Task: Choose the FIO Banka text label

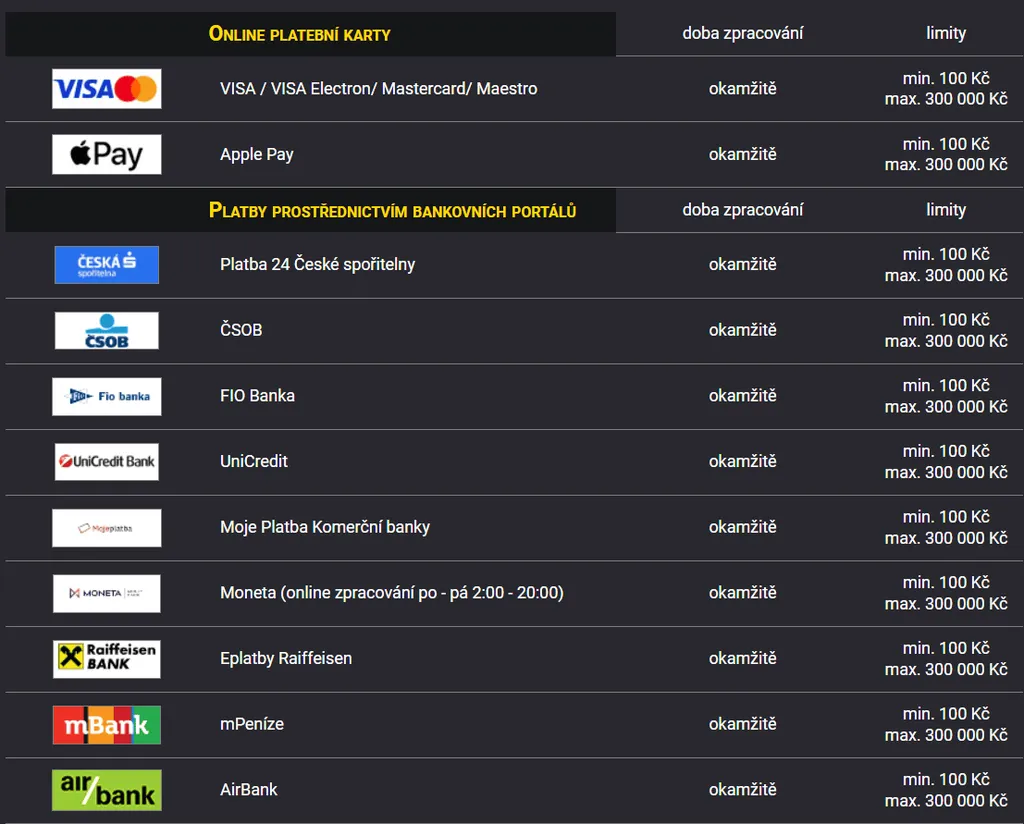Action: coord(257,396)
